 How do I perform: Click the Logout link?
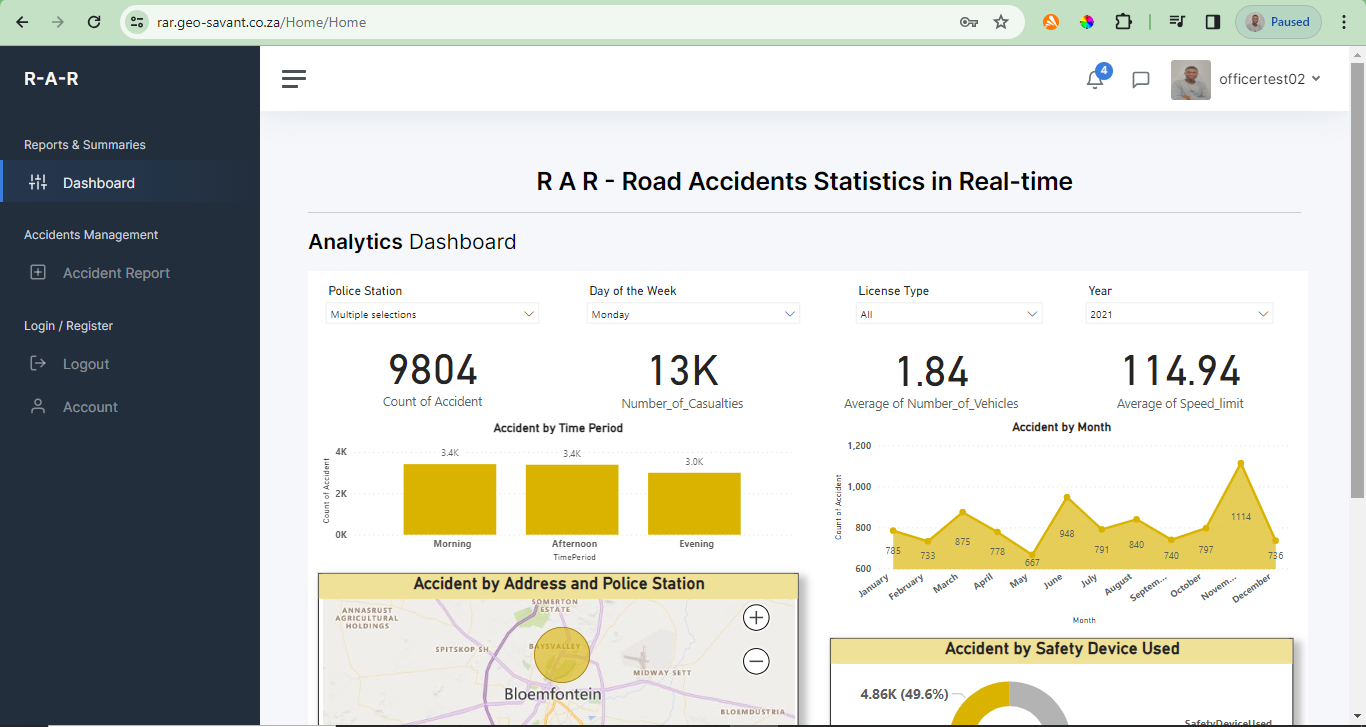pyautogui.click(x=86, y=364)
